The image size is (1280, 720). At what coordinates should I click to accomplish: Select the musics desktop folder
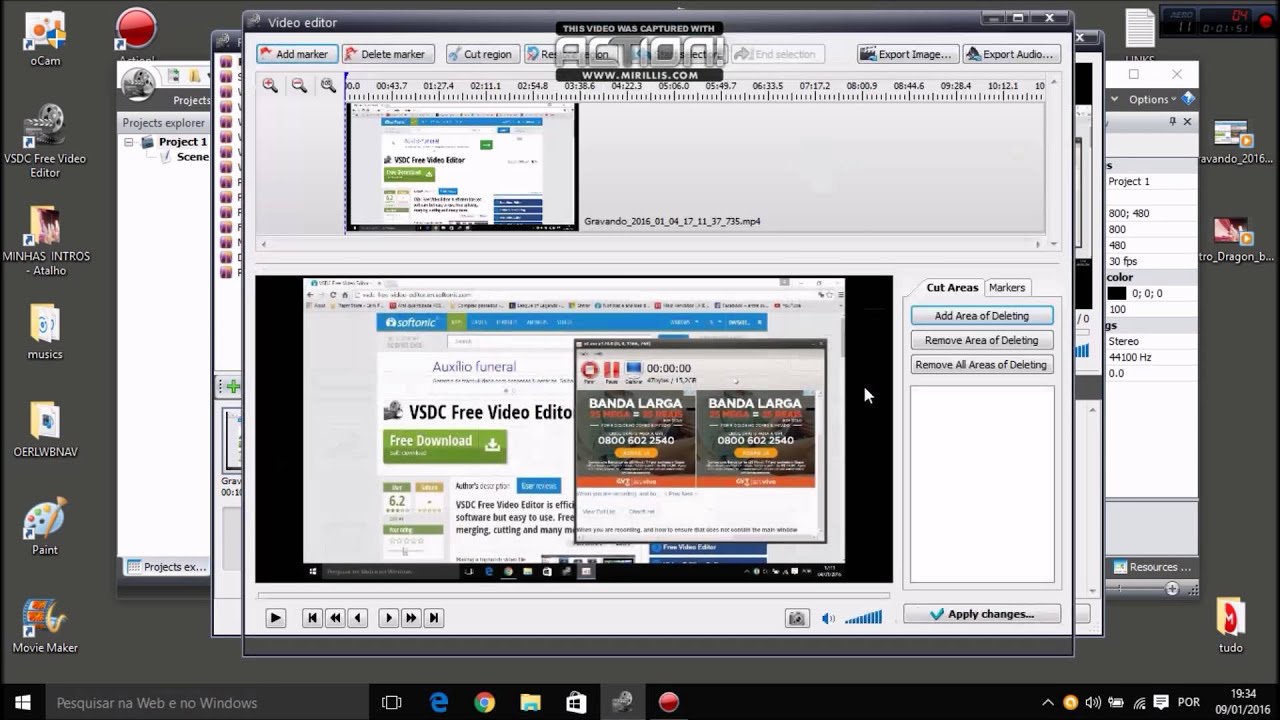45,333
